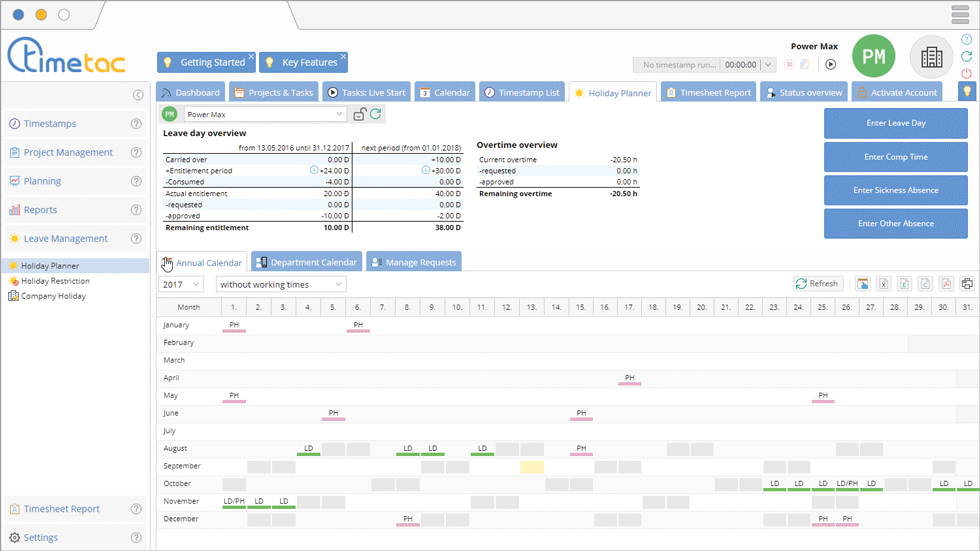
Task: Click the info icon beside +24.00 D
Action: tap(314, 170)
